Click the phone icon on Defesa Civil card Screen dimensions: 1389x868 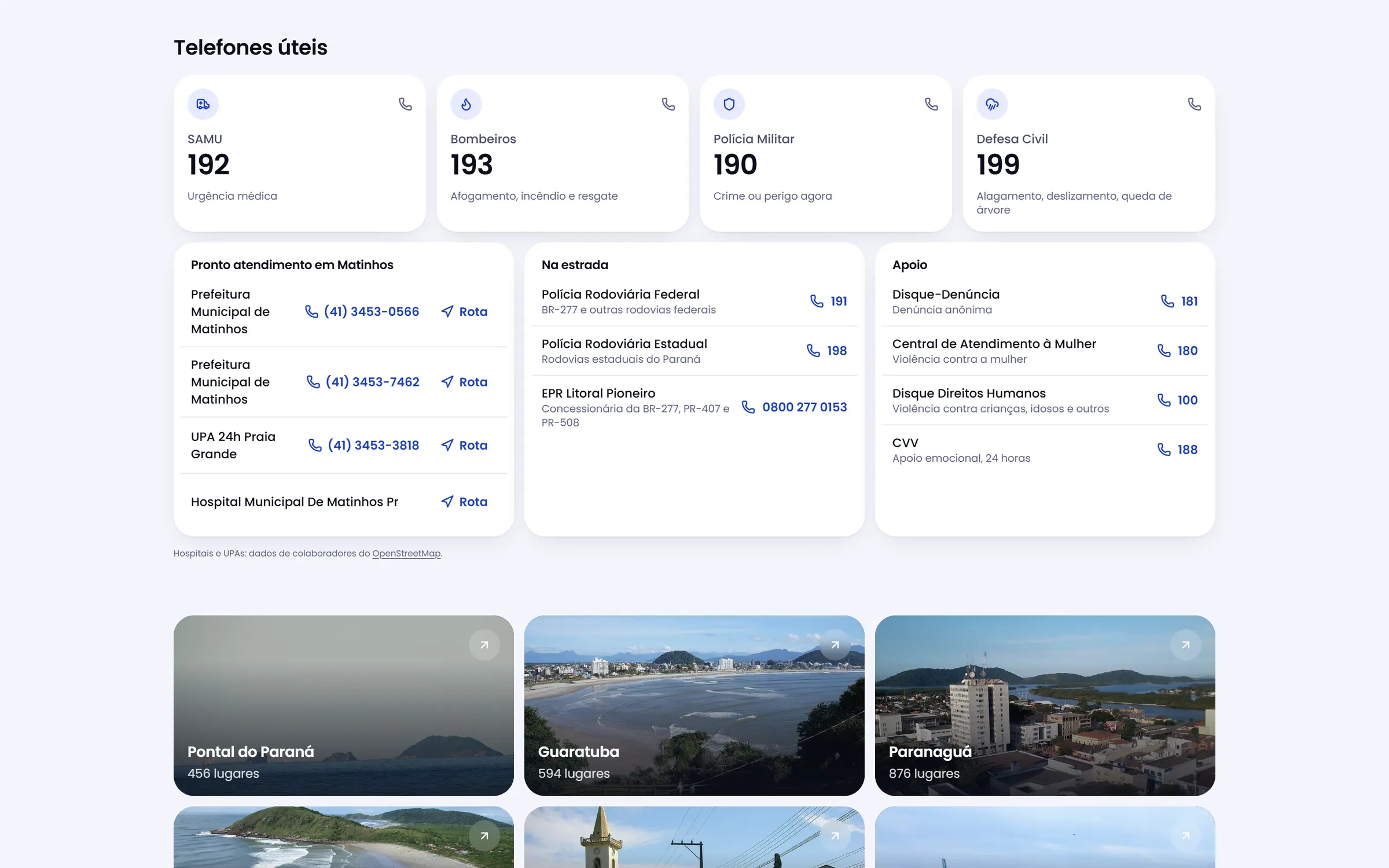[x=1195, y=104]
